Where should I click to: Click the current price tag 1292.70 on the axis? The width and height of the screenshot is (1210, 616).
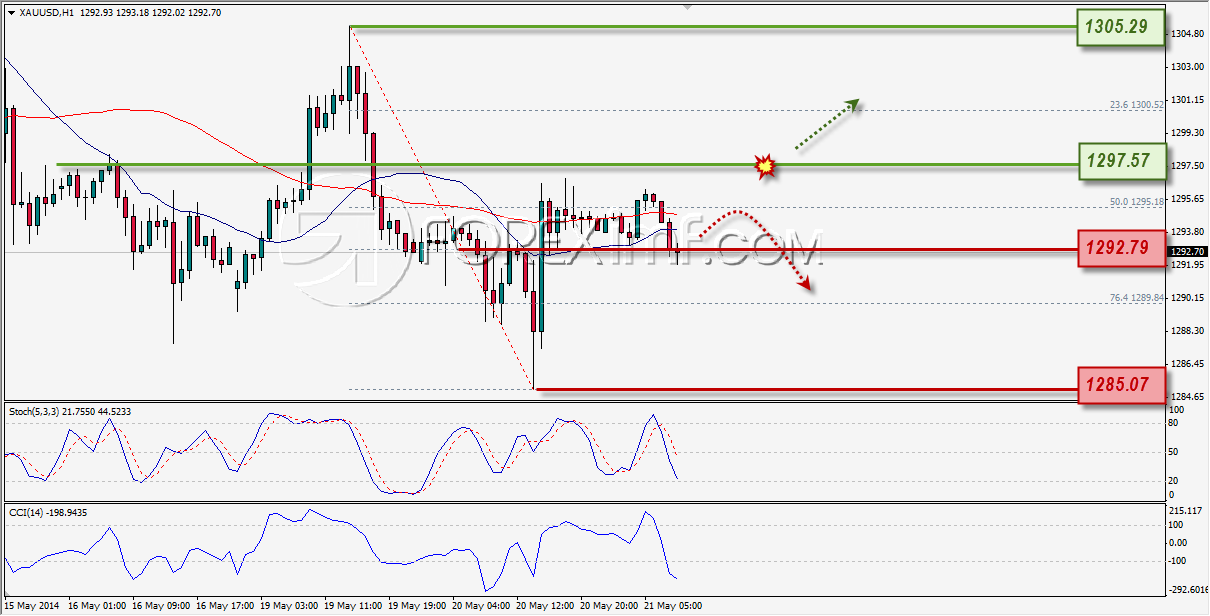[1186, 252]
